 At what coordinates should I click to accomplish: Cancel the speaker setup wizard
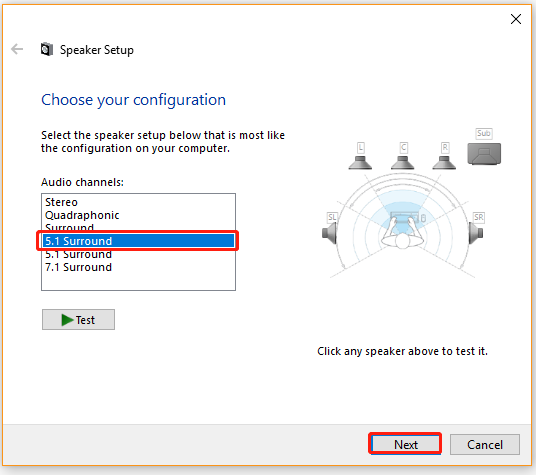point(485,445)
